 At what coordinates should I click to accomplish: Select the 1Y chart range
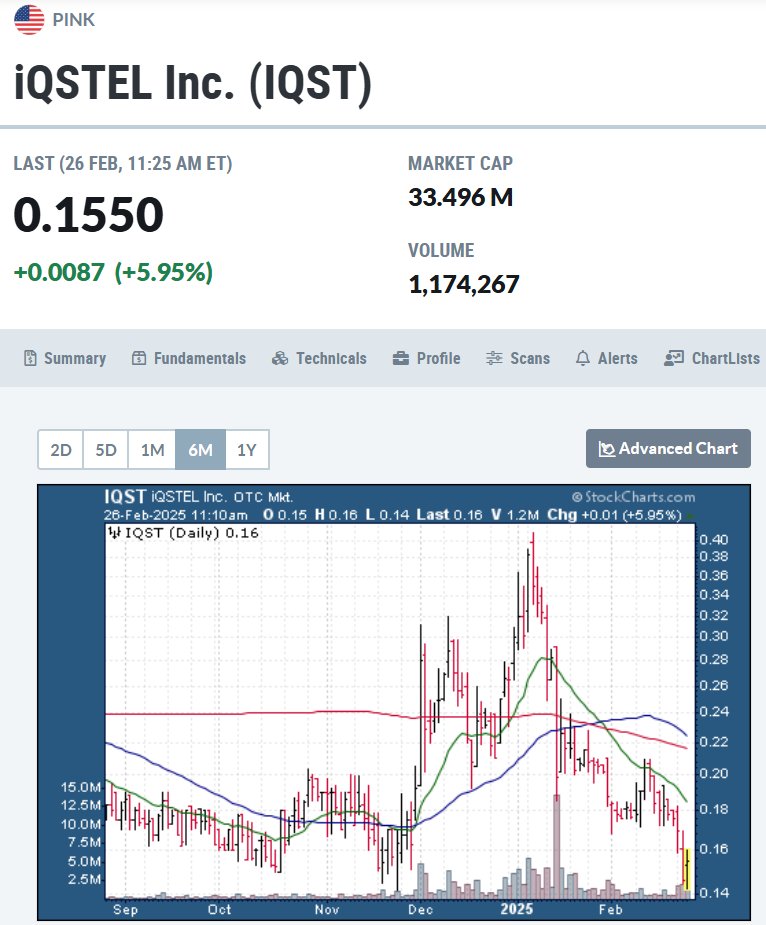click(x=247, y=450)
